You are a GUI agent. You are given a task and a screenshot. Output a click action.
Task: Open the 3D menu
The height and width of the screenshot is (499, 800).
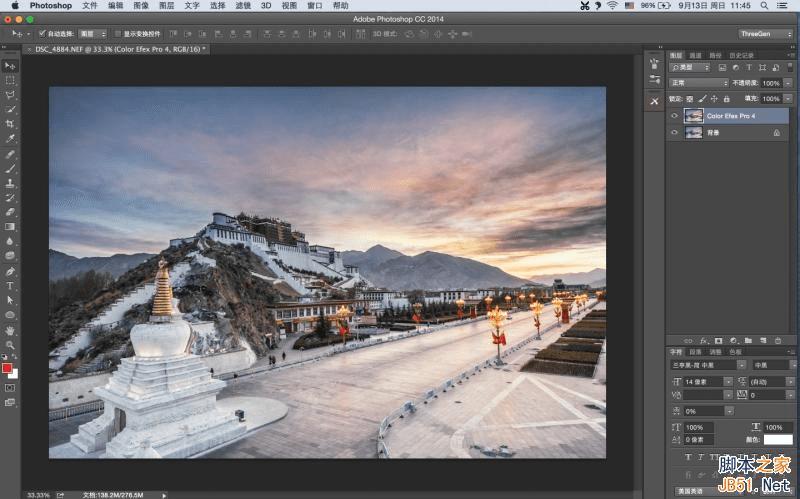coord(266,6)
